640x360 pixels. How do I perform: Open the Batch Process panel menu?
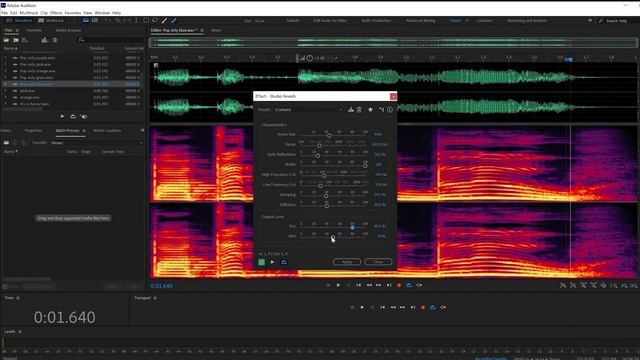(84, 131)
